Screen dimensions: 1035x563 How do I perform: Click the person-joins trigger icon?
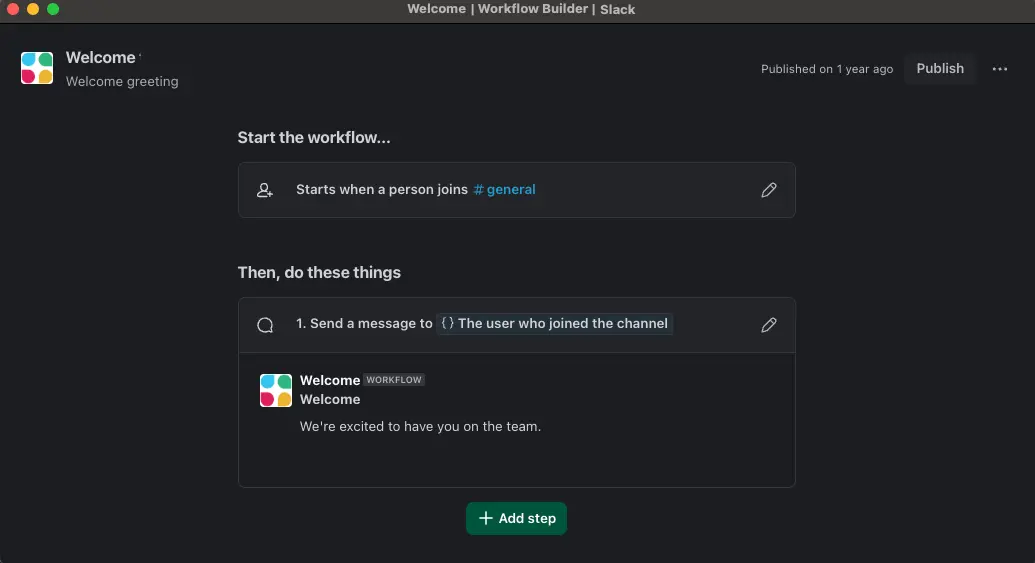tap(265, 190)
